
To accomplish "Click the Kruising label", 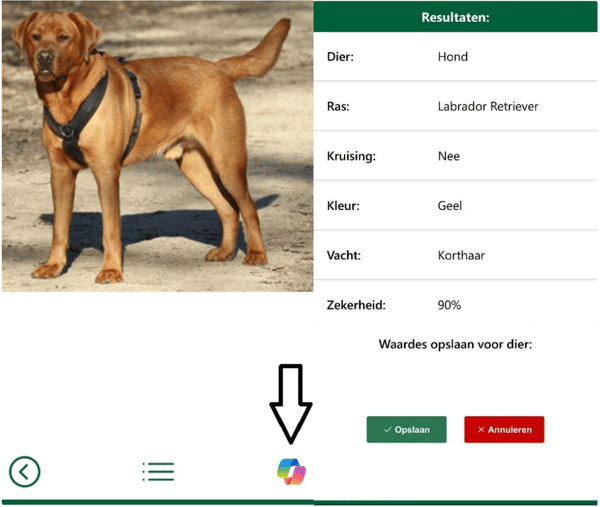I will tap(351, 156).
